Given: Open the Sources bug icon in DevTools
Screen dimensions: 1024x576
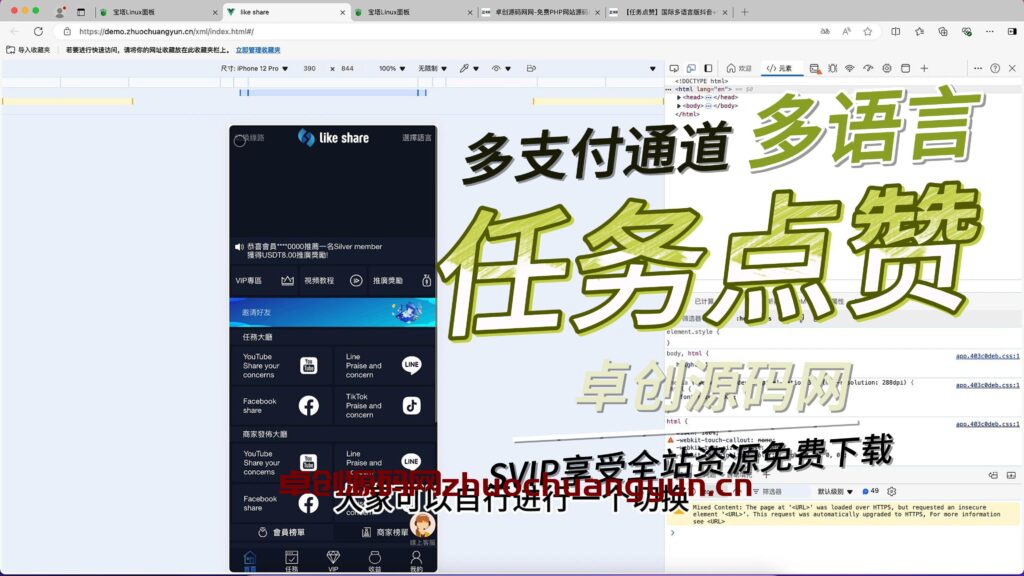Looking at the screenshot, I should click(833, 68).
